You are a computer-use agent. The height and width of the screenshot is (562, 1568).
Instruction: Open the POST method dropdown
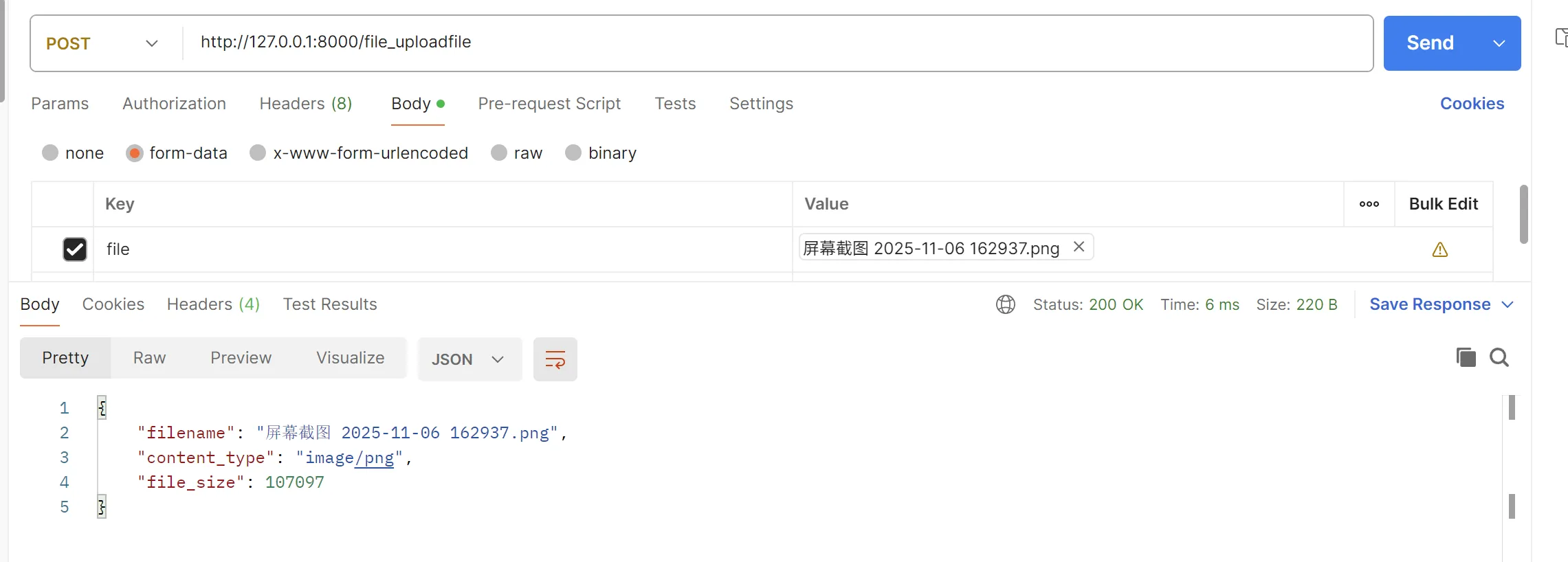(x=103, y=43)
